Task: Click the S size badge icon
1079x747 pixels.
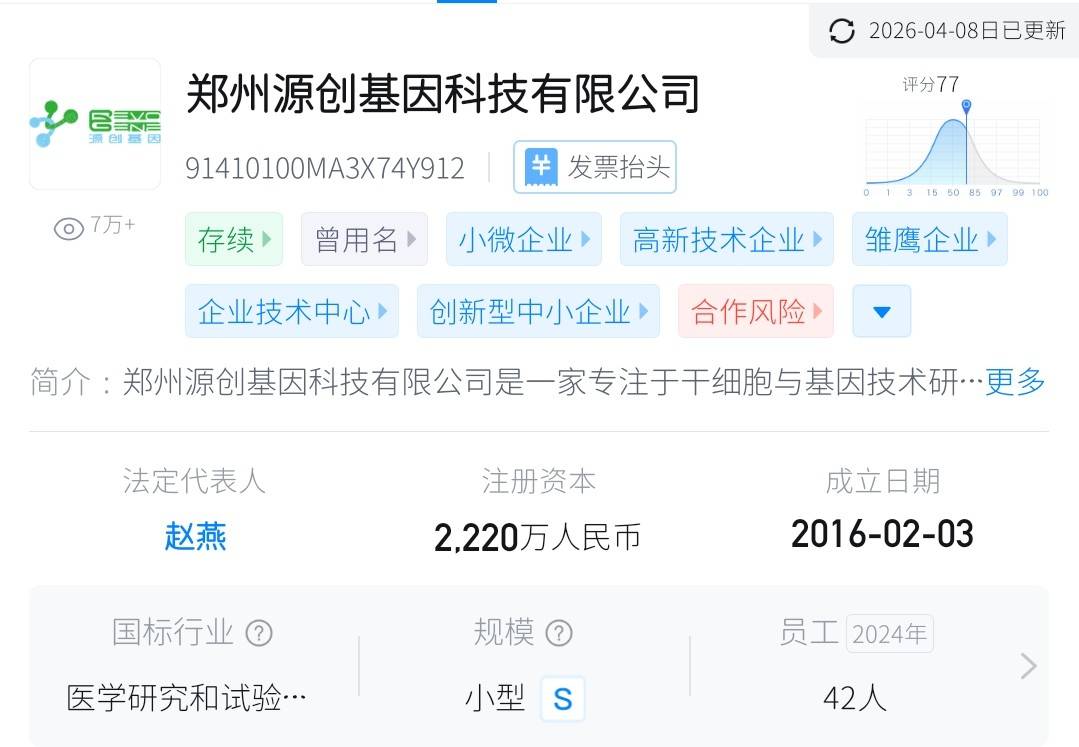Action: coord(563,699)
